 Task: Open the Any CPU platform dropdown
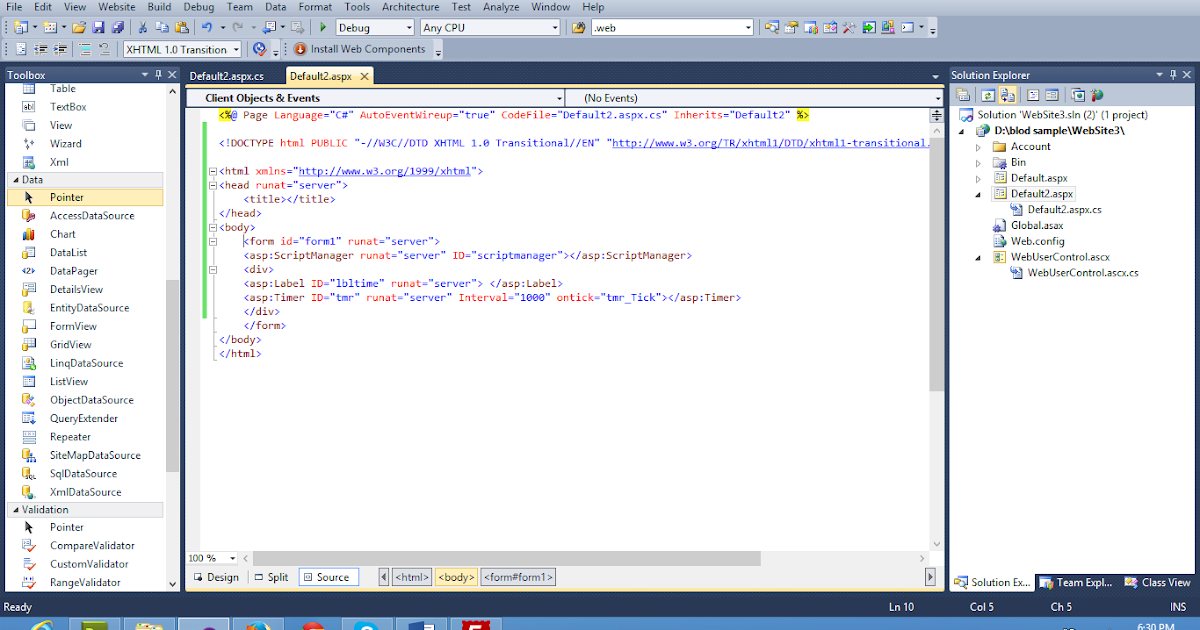click(x=553, y=27)
